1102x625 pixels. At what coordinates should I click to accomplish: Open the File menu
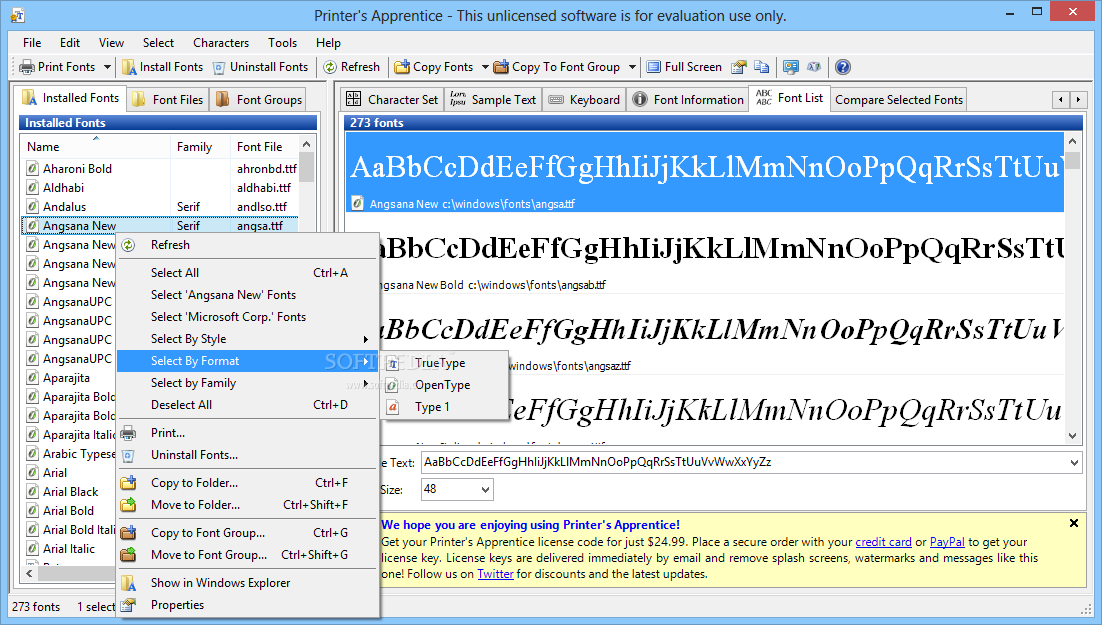pyautogui.click(x=32, y=43)
